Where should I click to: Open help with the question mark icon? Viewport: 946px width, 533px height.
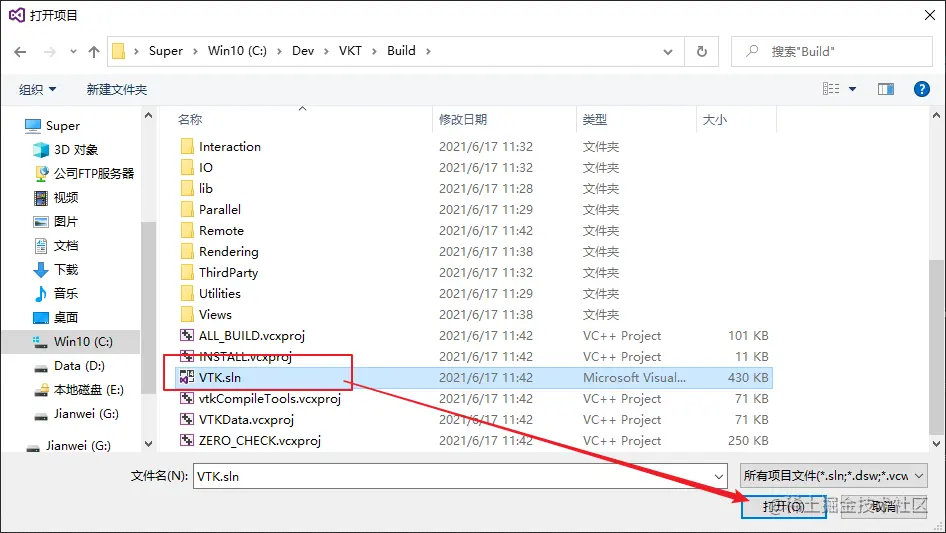click(x=921, y=89)
